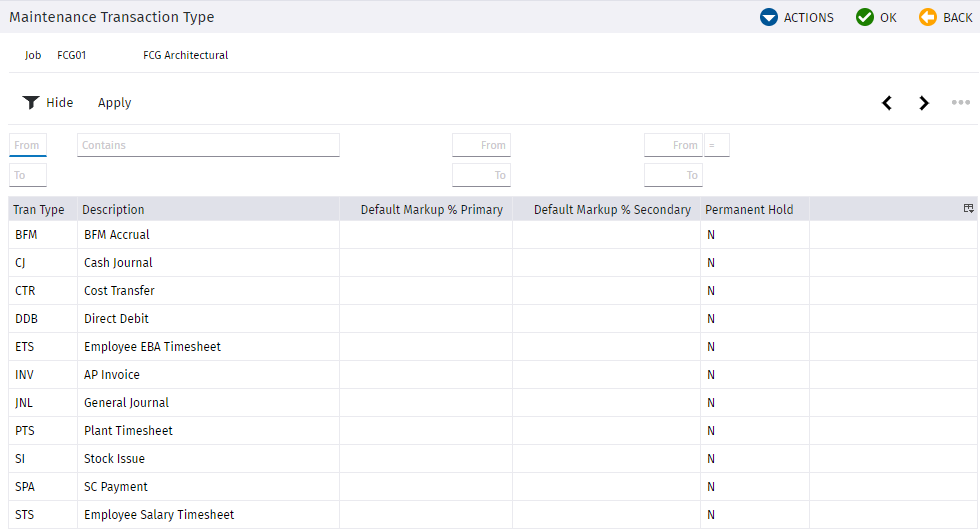The image size is (980, 529).
Task: Open the three-dot more options menu
Action: (961, 103)
